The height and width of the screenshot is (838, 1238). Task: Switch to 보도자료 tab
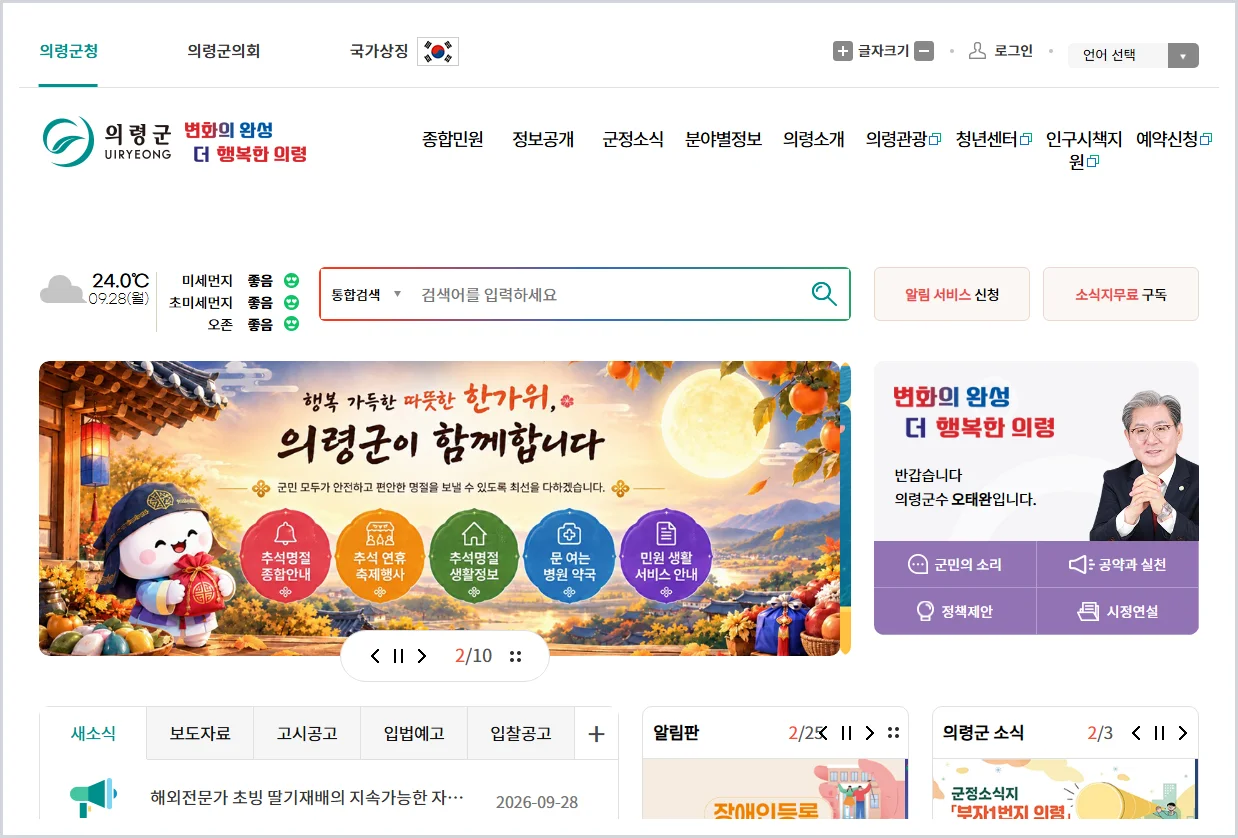(x=200, y=733)
